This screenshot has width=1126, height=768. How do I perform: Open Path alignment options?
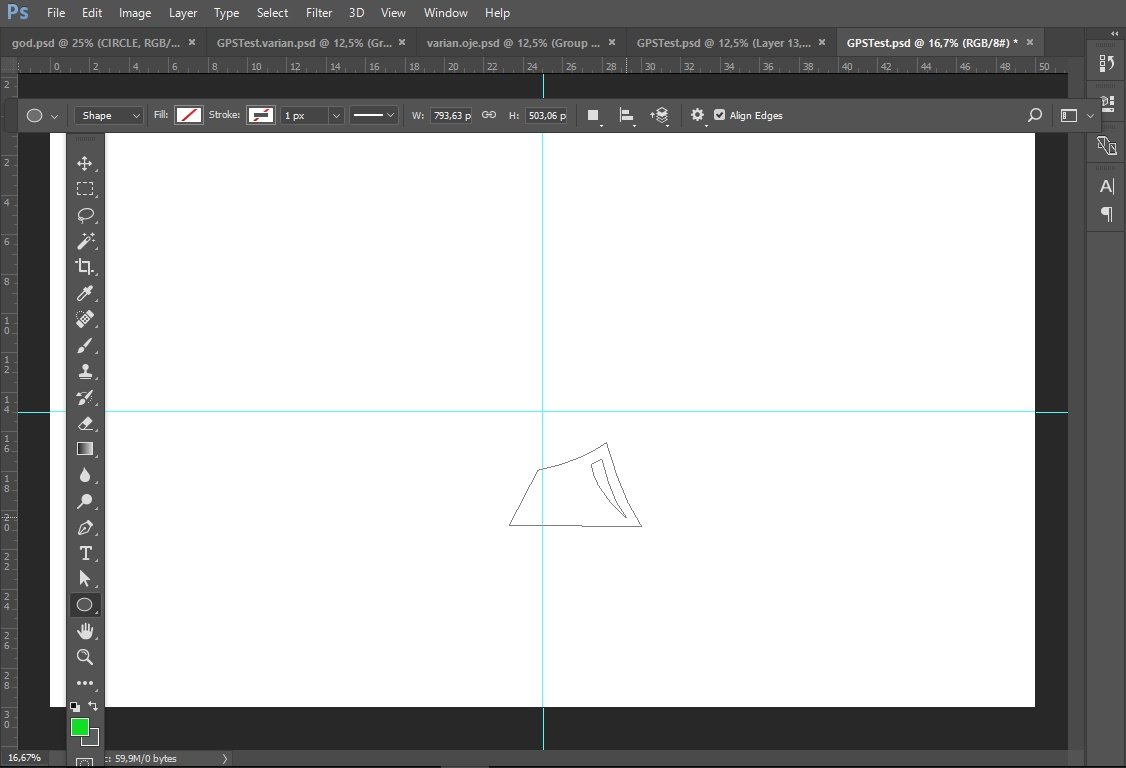pos(626,116)
